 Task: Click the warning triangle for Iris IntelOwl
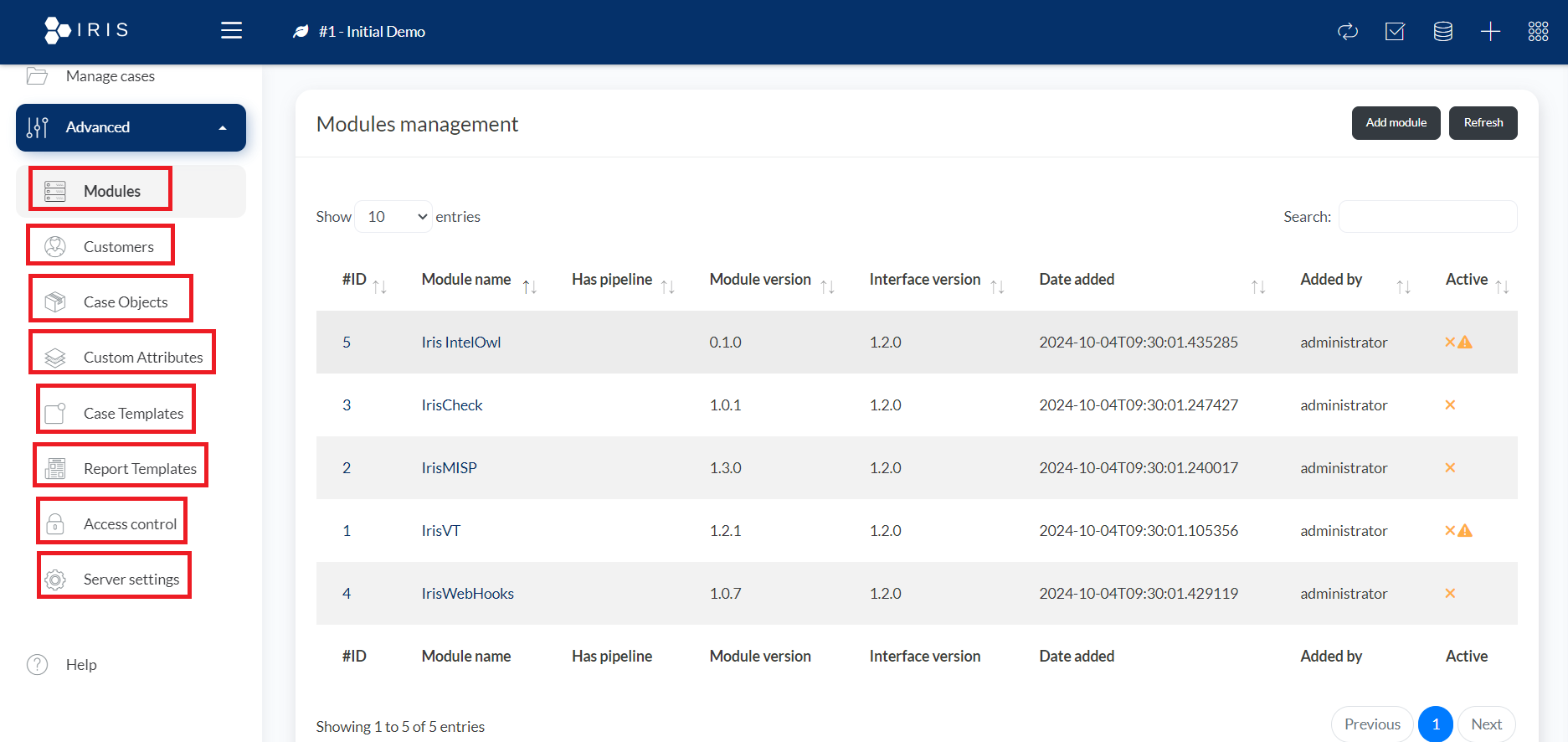[1465, 342]
